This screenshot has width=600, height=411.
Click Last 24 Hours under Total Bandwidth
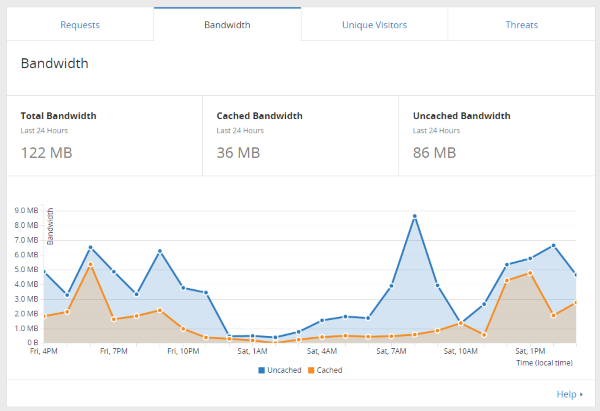44,130
